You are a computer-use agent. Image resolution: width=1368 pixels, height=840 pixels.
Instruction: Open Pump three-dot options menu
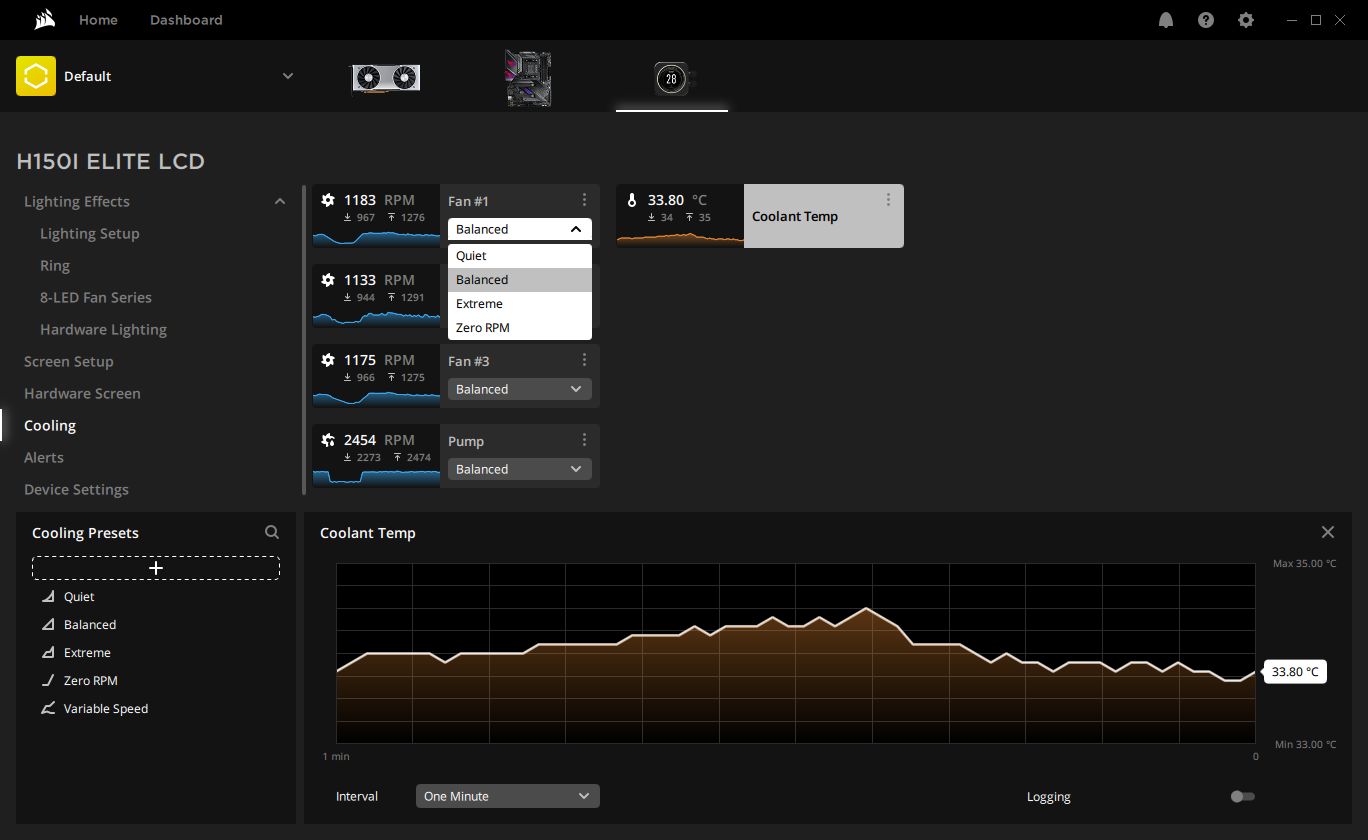click(x=584, y=440)
